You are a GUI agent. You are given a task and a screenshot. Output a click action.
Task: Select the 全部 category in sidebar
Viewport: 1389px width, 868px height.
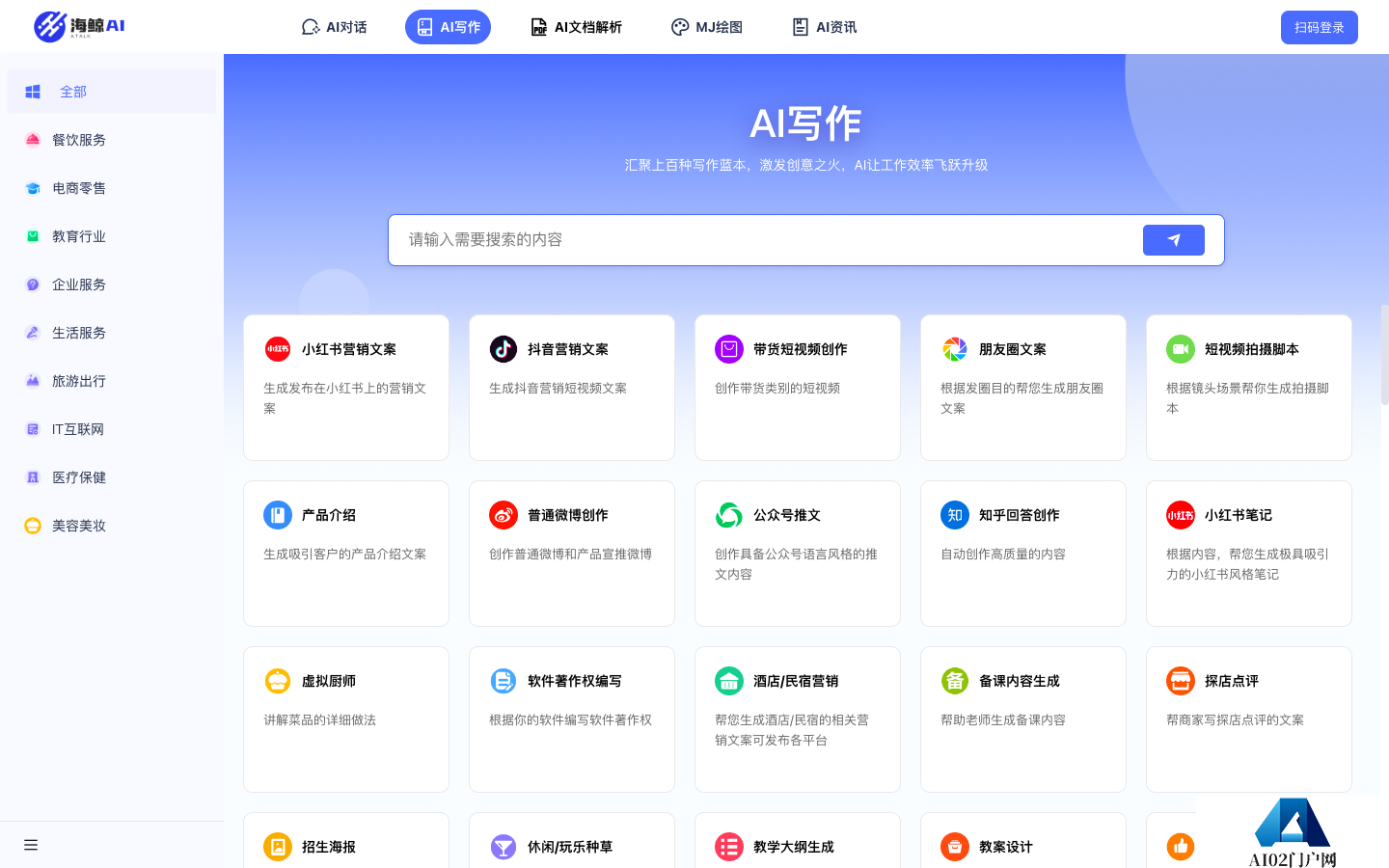[x=112, y=92]
